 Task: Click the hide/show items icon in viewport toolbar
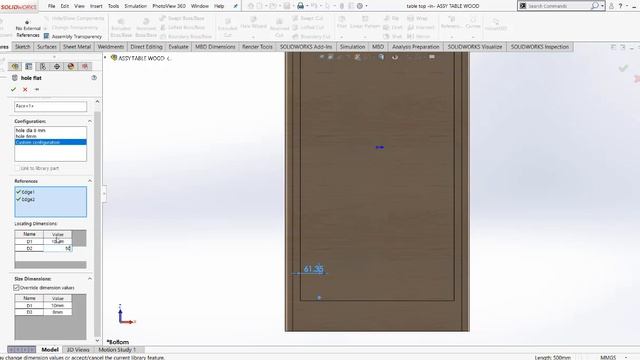tap(395, 57)
